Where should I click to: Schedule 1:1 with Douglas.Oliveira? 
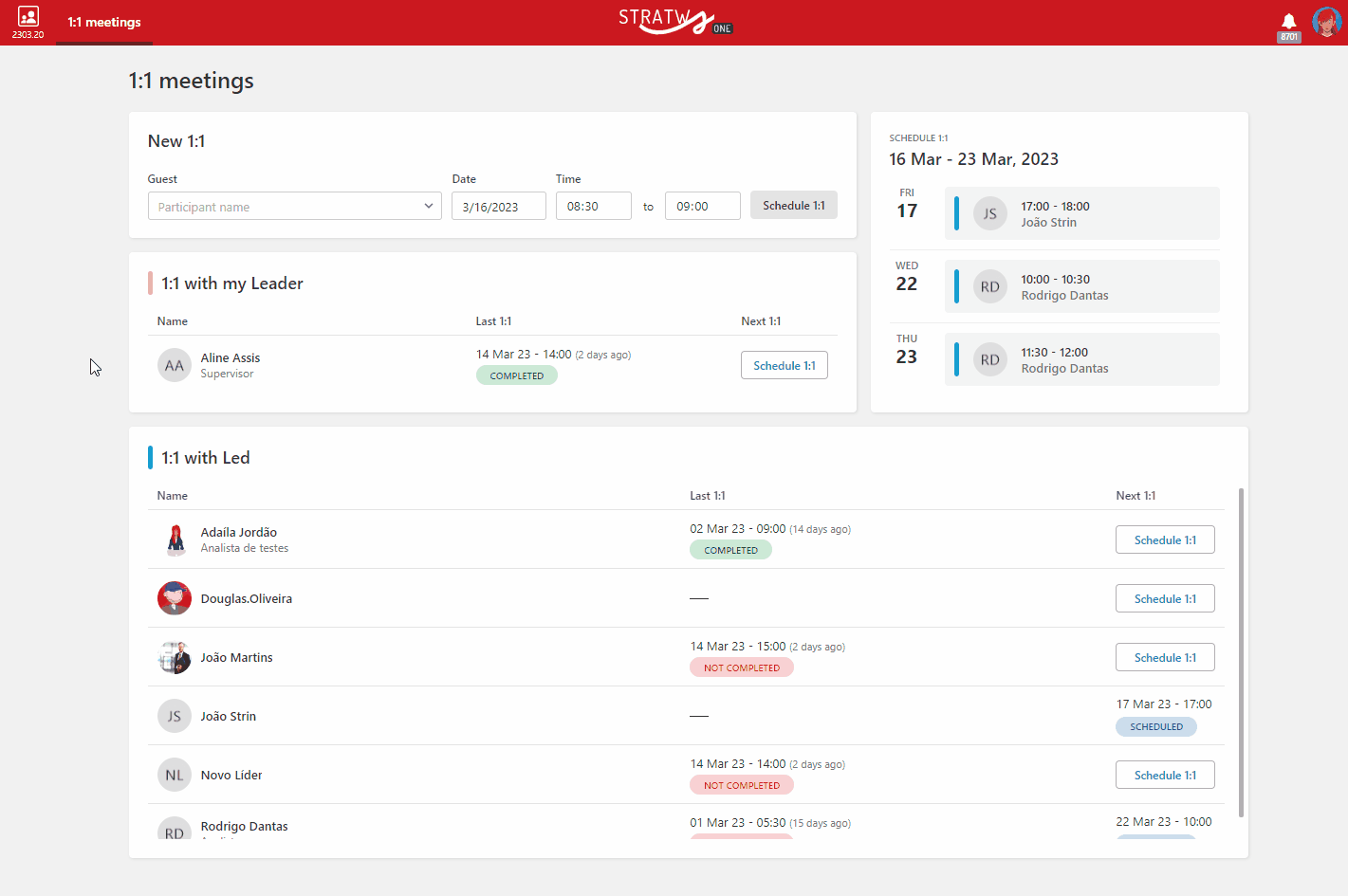(1165, 599)
